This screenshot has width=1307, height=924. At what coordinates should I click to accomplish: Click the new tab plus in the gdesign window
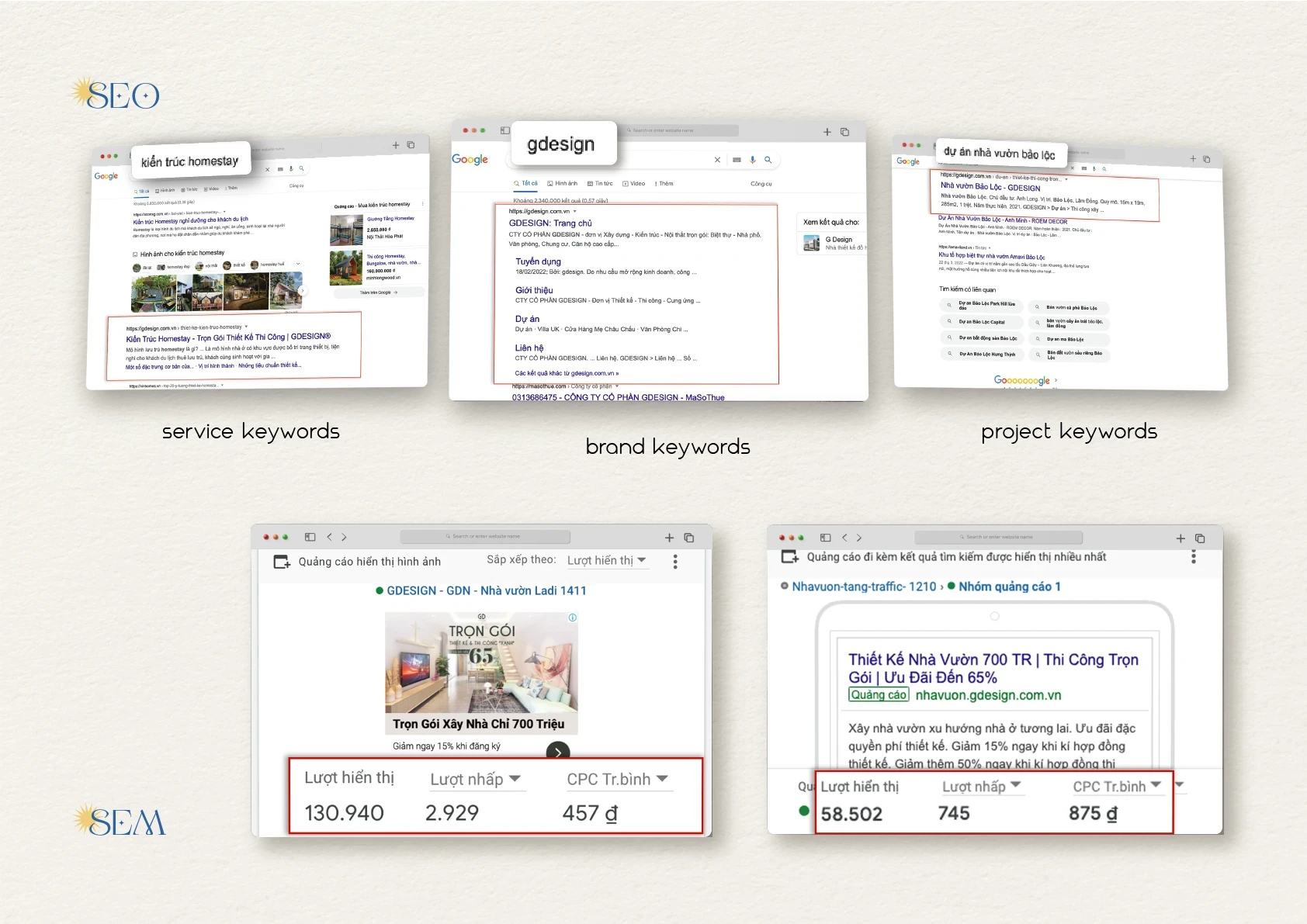[827, 132]
